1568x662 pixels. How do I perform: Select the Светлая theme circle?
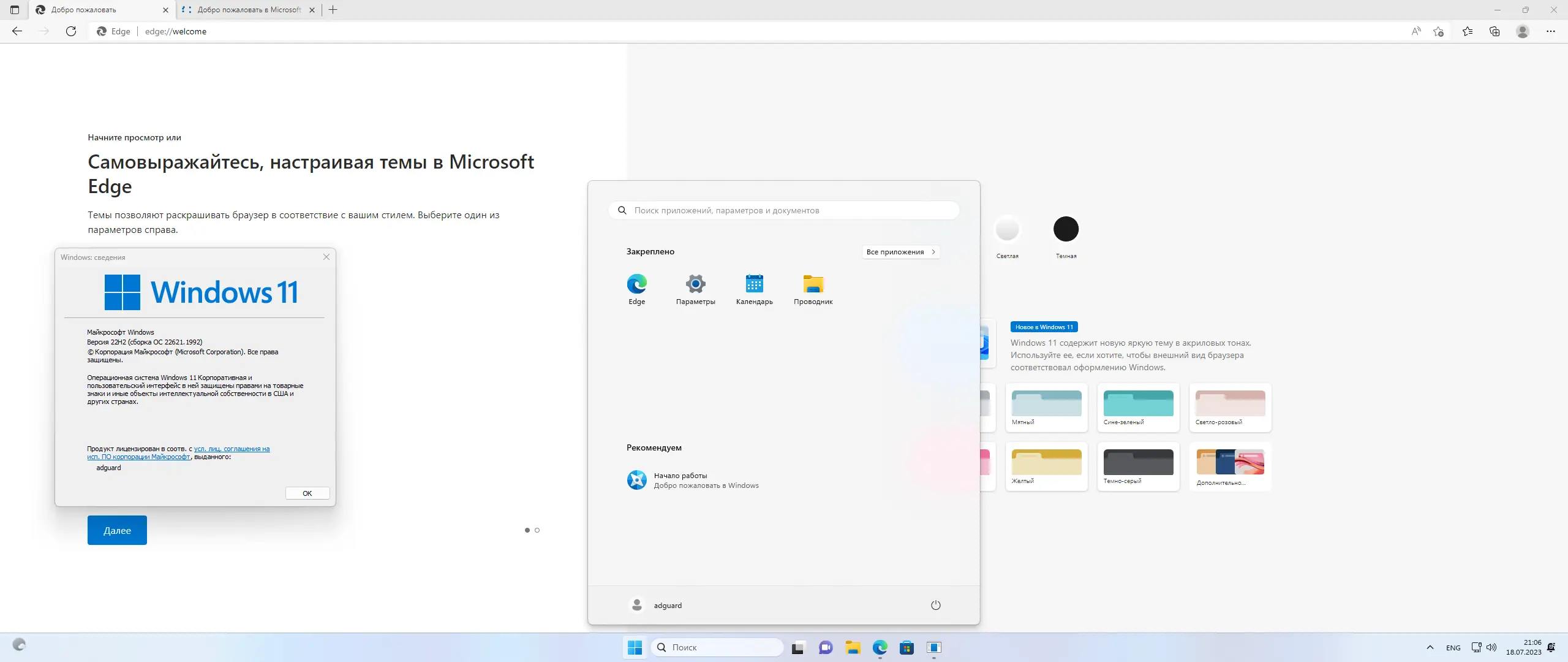[x=1007, y=229]
